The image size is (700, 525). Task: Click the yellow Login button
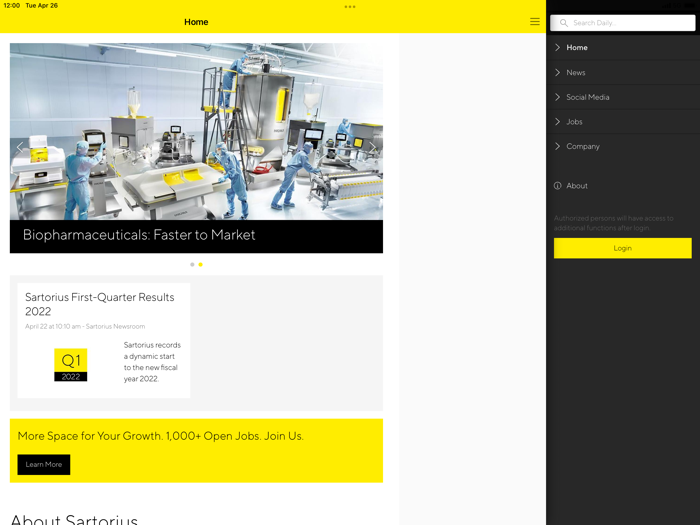pyautogui.click(x=623, y=248)
